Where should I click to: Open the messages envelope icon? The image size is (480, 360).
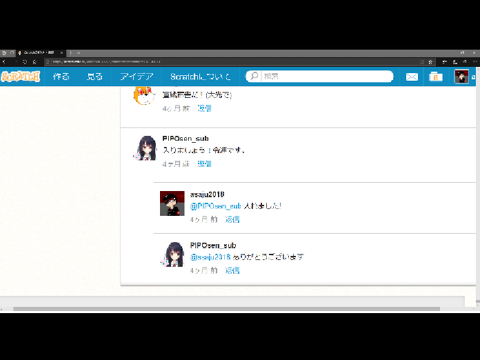(x=412, y=77)
